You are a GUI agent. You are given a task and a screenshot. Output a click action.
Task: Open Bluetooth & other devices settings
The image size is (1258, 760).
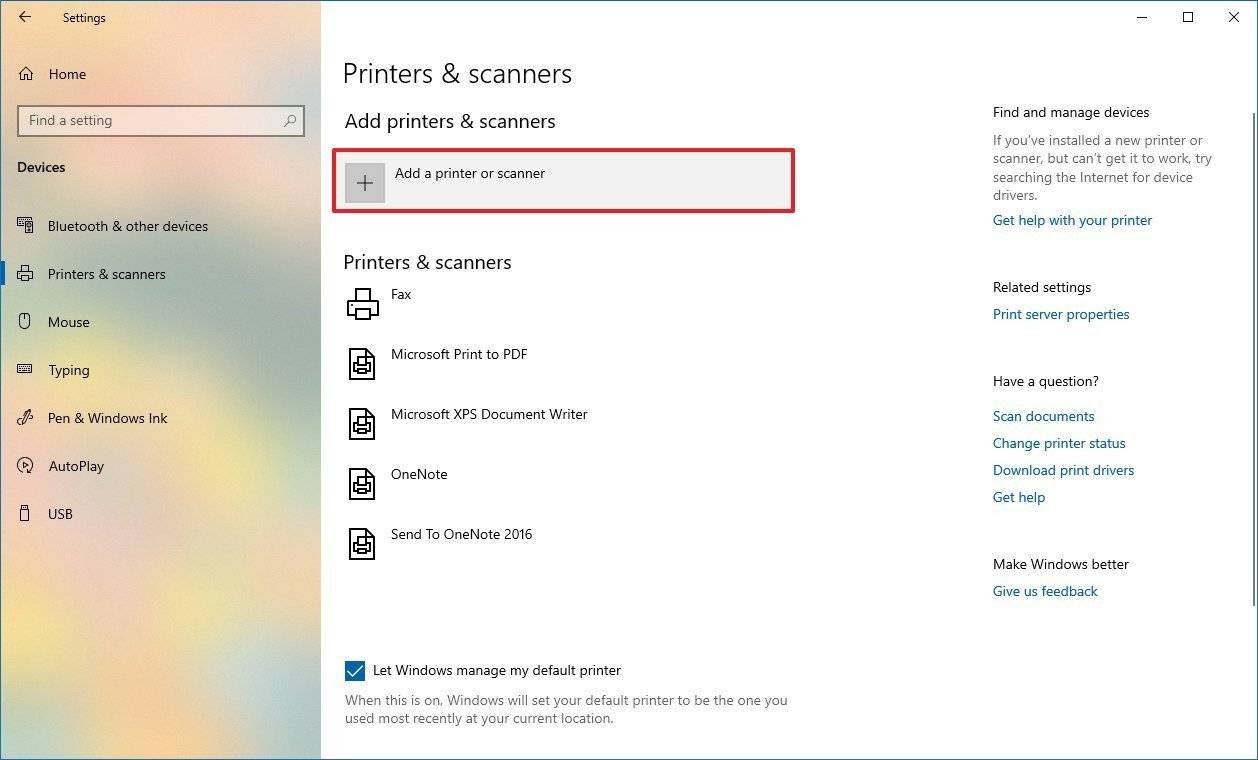pos(127,226)
